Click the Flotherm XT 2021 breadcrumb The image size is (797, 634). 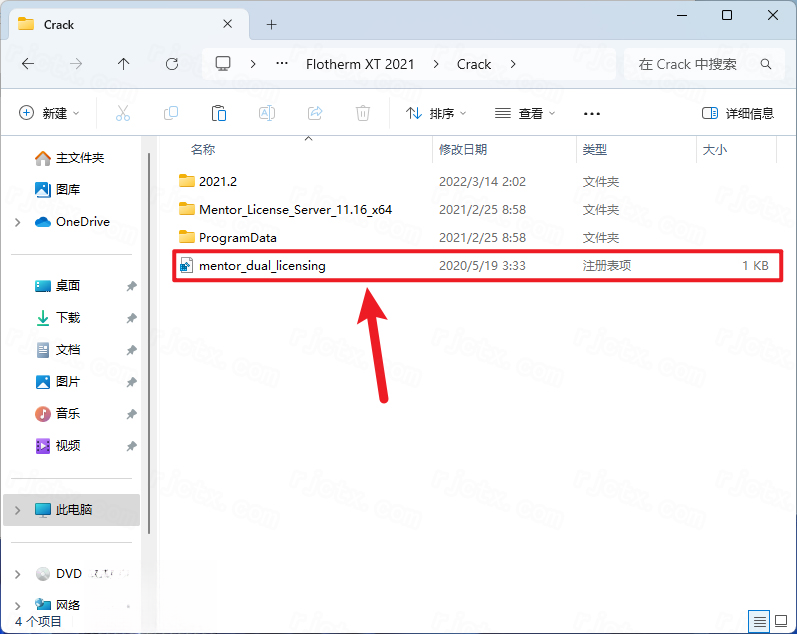[360, 64]
